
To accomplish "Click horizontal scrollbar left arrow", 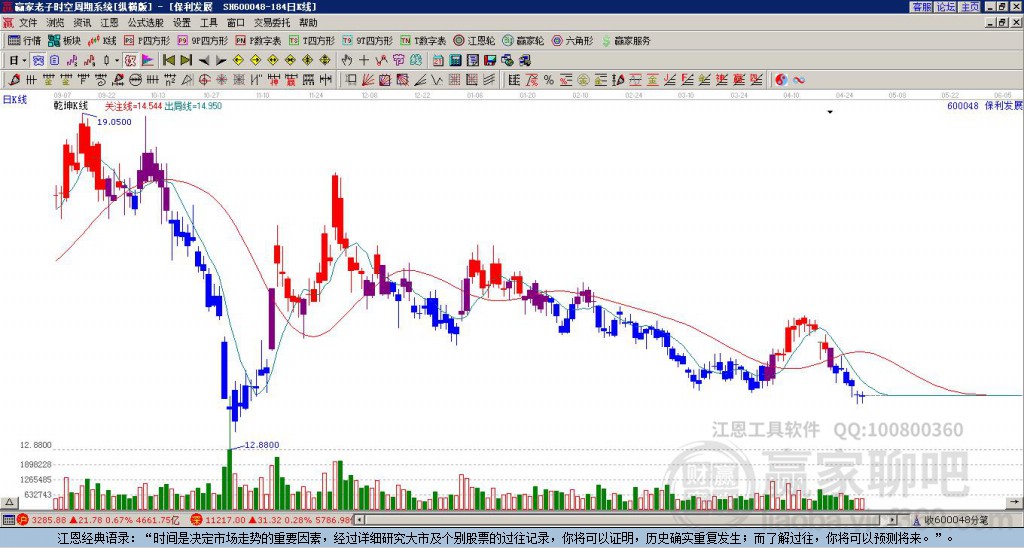I will point(360,520).
